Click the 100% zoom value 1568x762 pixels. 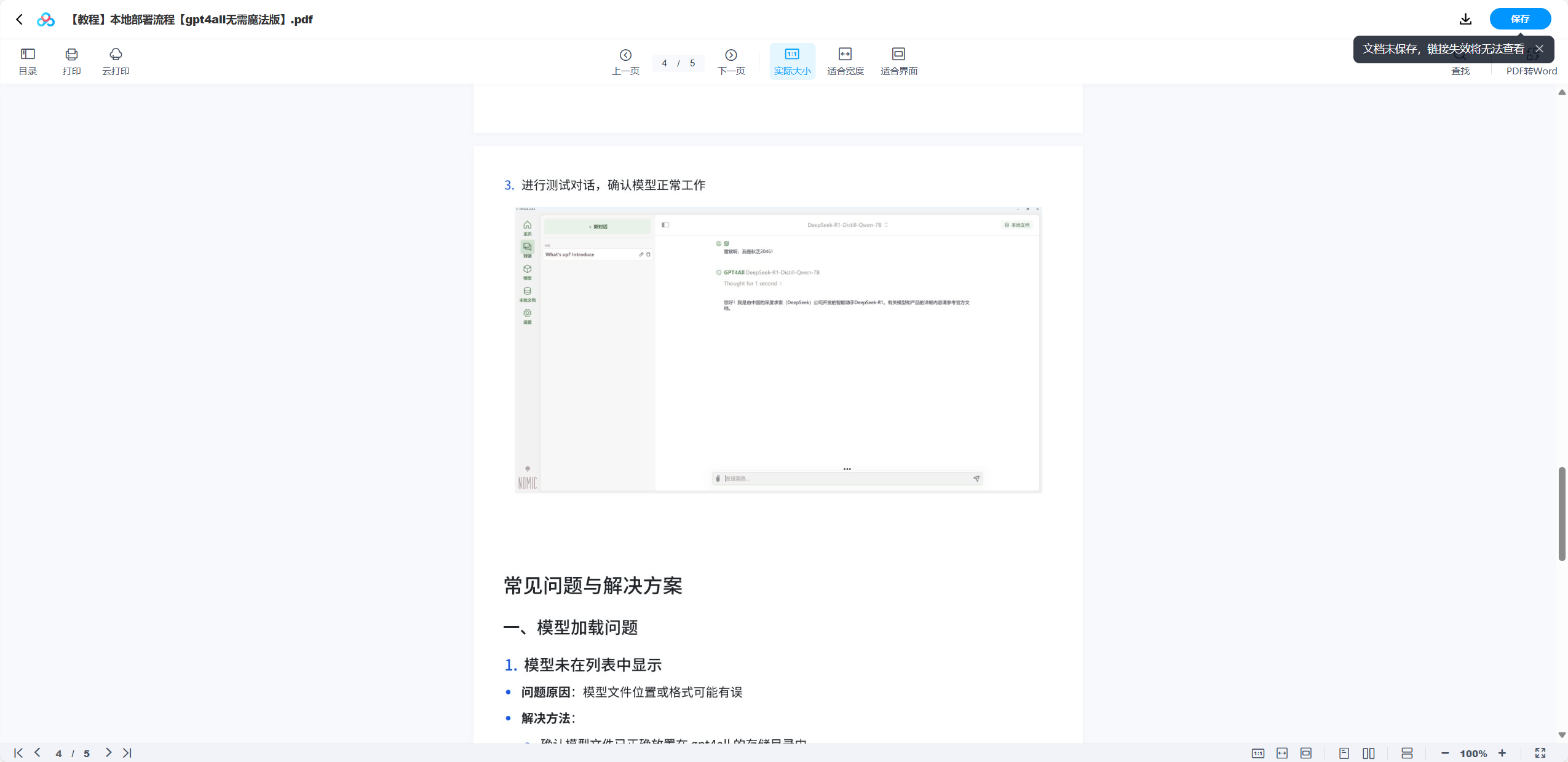1473,753
